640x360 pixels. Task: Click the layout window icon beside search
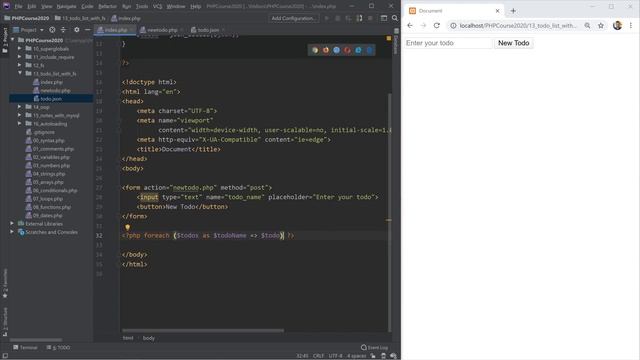click(x=384, y=18)
